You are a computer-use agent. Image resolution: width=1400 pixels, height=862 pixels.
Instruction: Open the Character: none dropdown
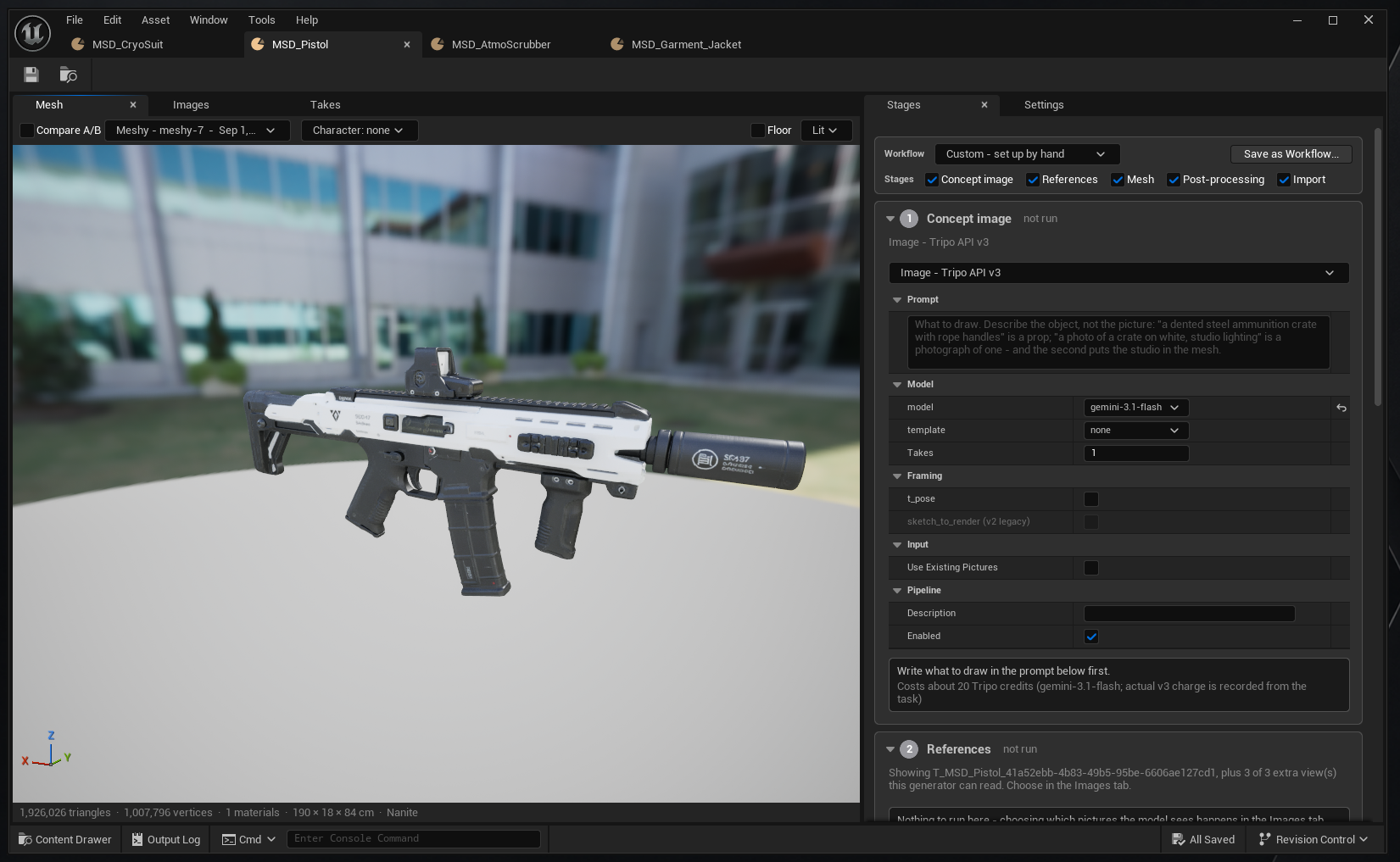pyautogui.click(x=360, y=131)
